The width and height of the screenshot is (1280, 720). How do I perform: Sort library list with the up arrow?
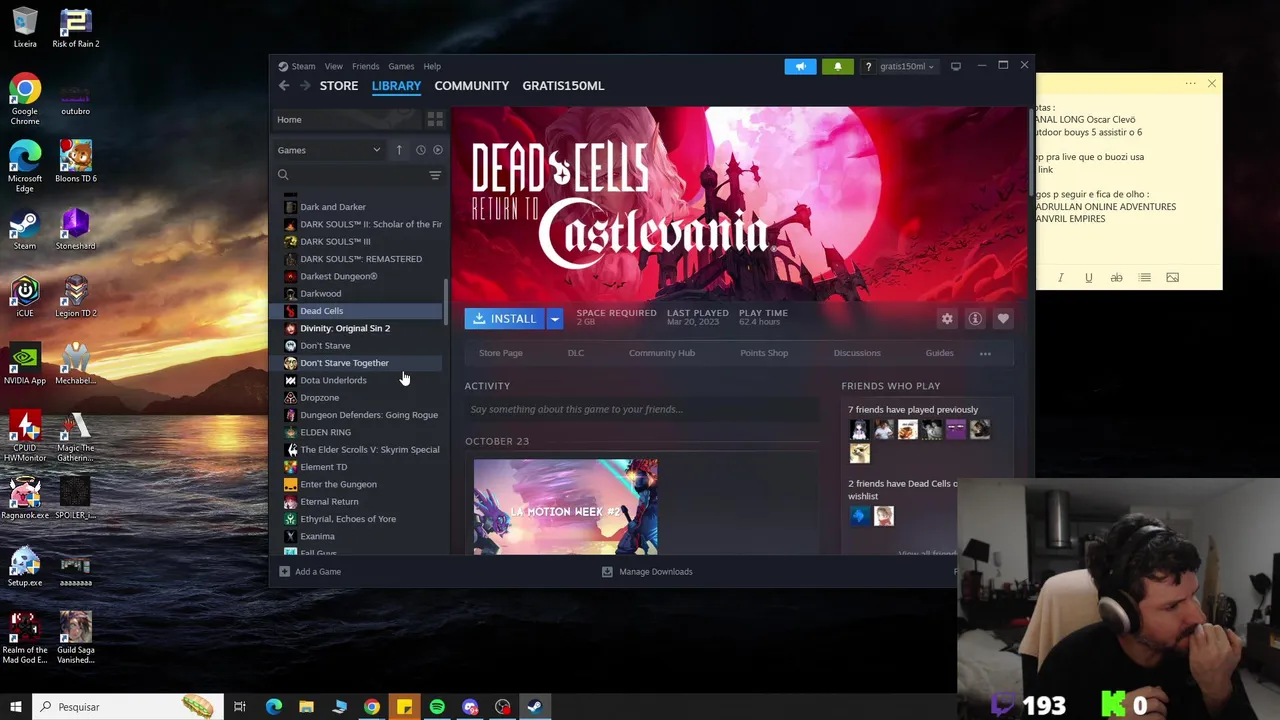coord(399,150)
